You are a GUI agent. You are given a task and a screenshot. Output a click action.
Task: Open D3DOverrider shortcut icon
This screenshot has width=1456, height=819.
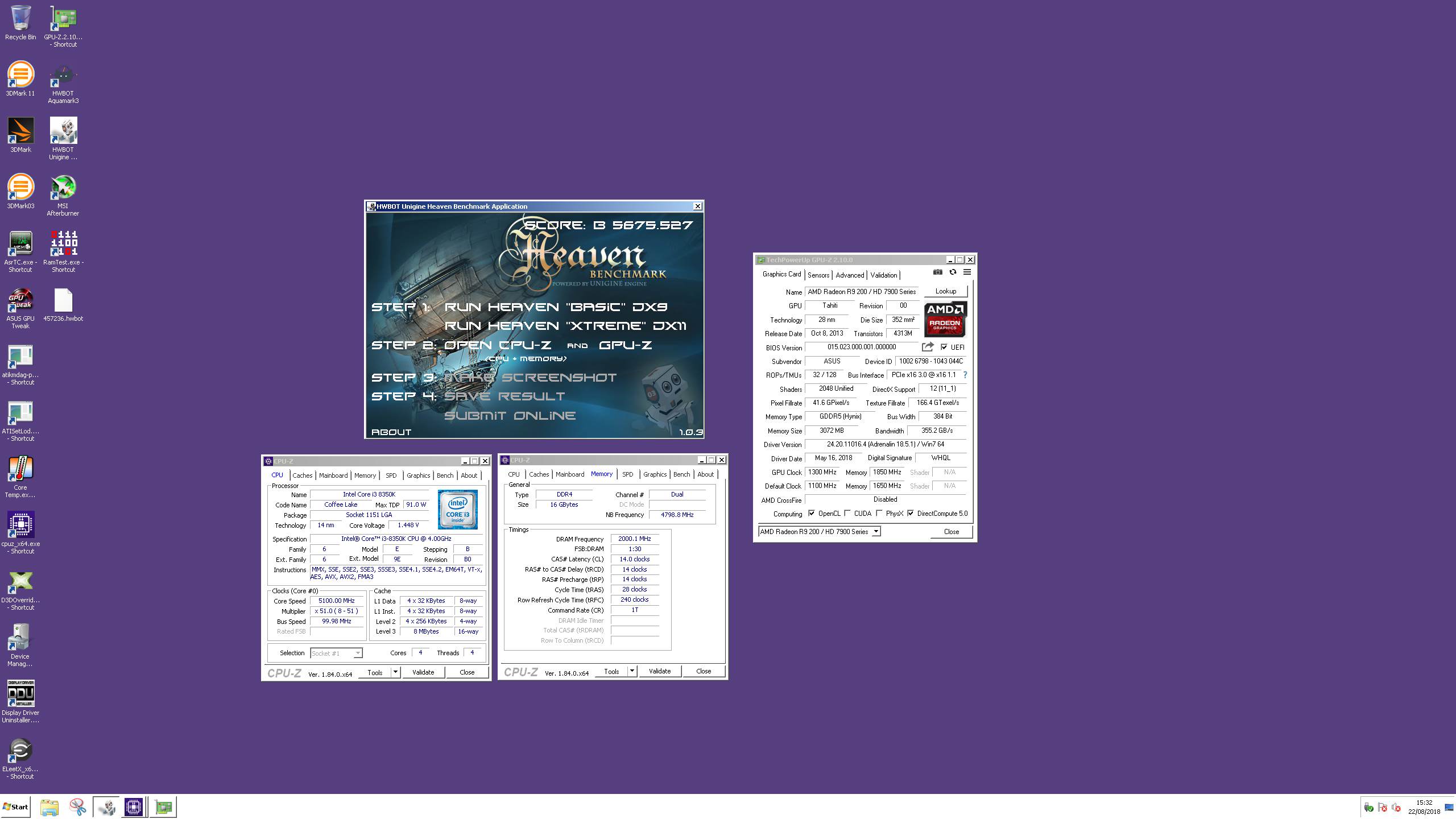[x=20, y=589]
